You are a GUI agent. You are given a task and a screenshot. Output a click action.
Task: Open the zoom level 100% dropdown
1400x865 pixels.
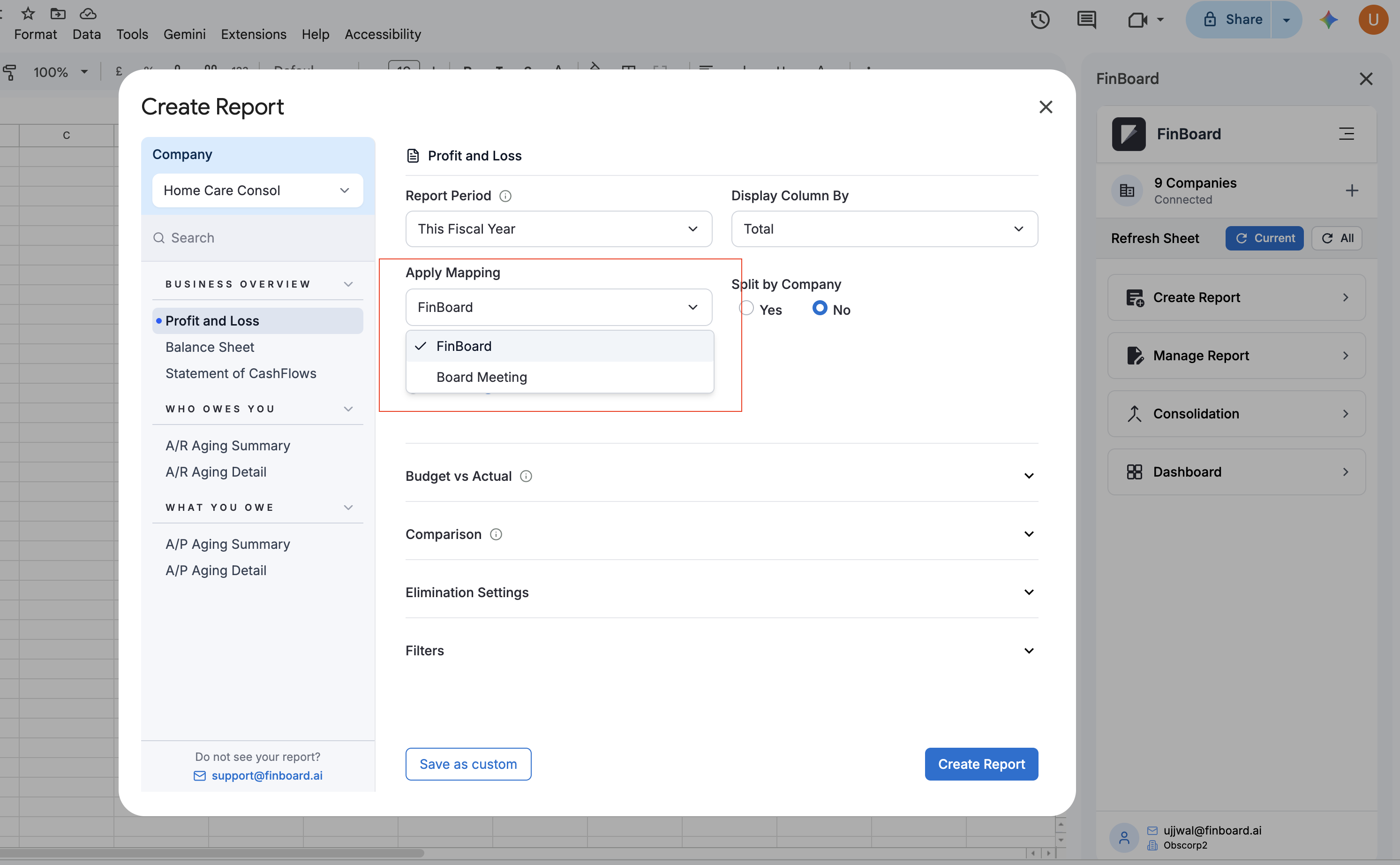(x=60, y=72)
